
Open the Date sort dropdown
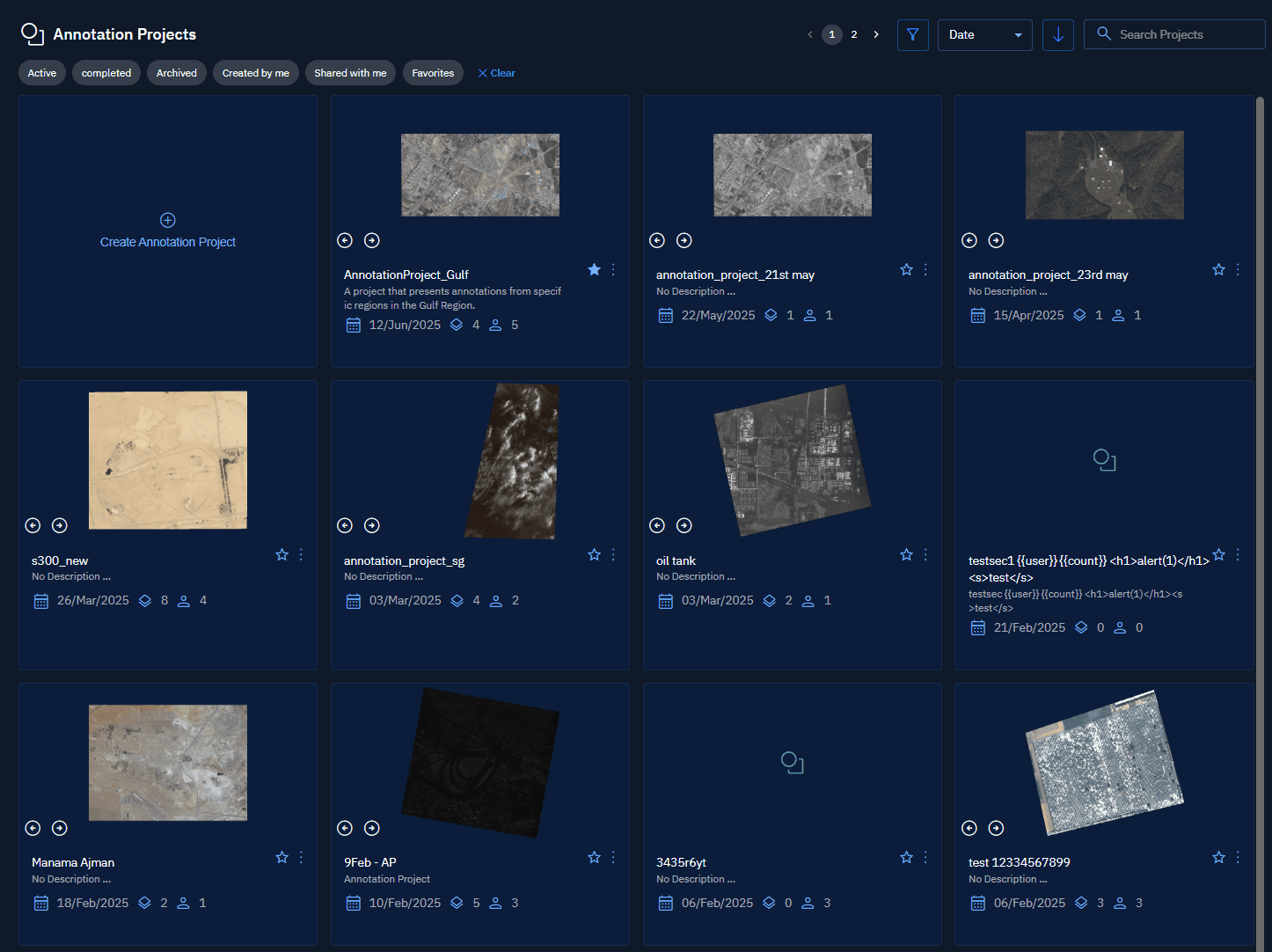984,35
